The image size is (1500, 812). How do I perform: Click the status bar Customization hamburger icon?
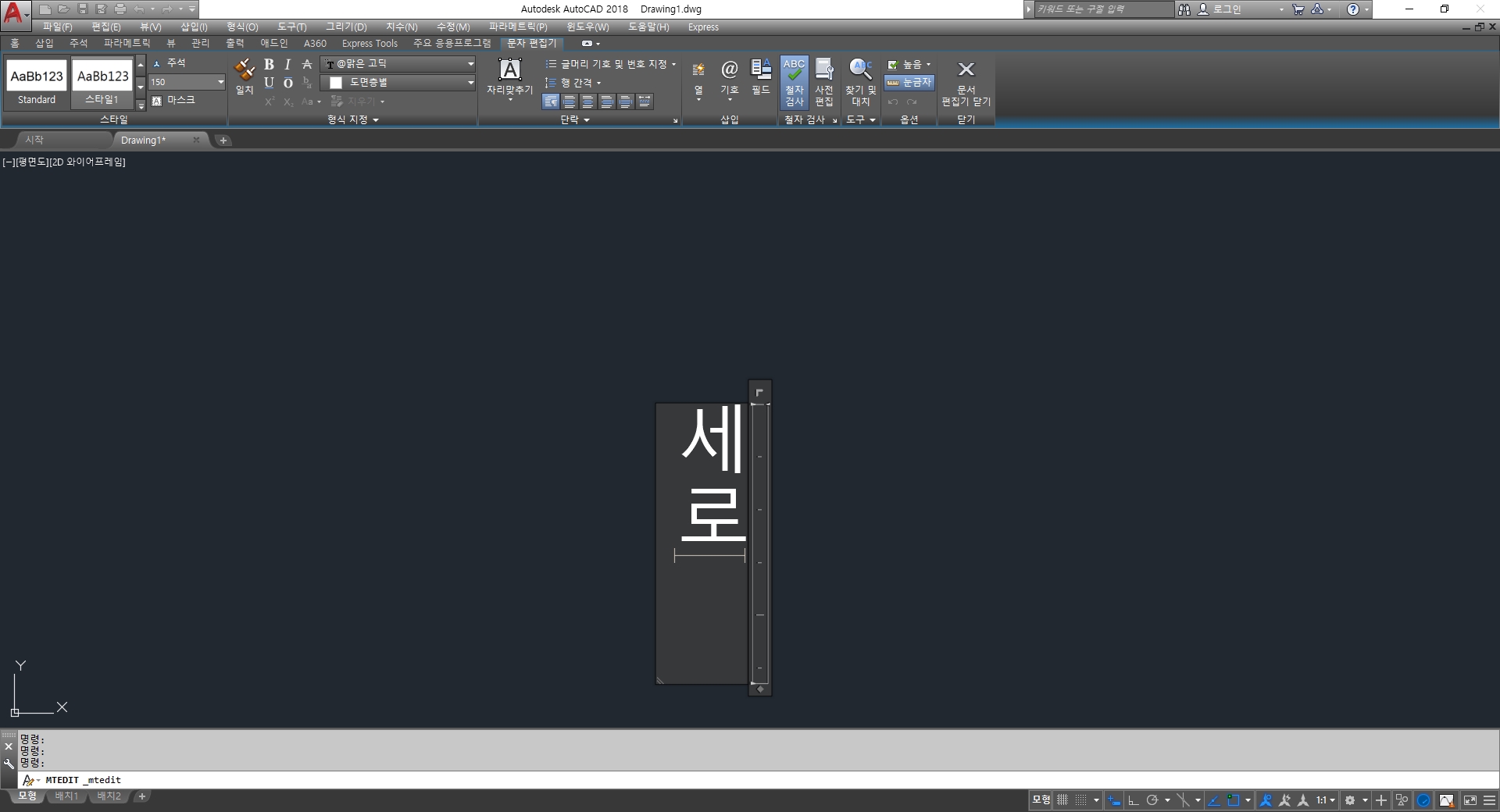click(x=1489, y=800)
